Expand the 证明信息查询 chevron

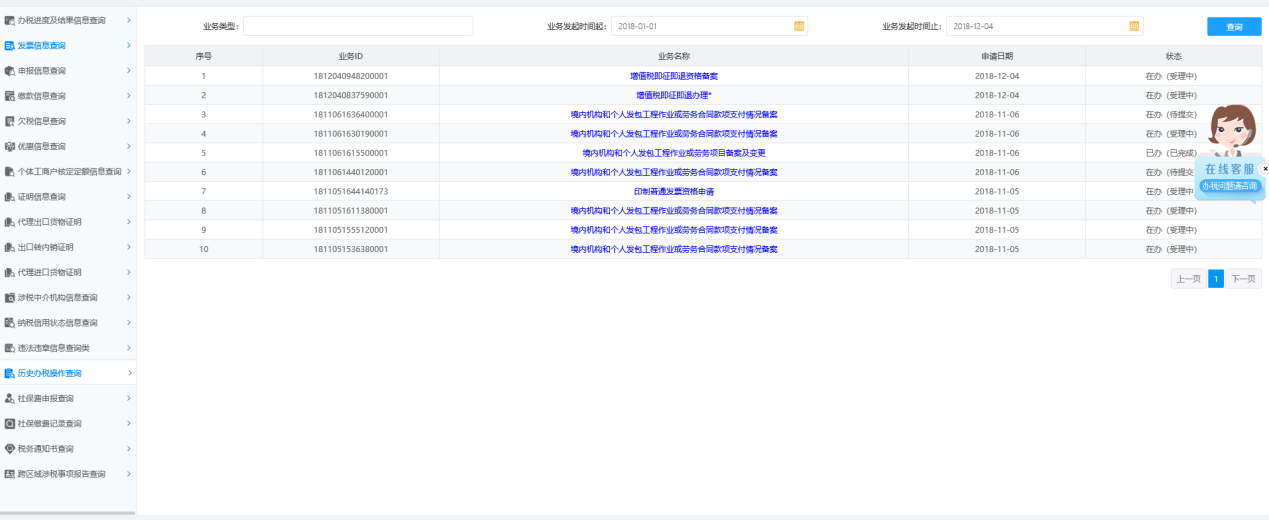(x=128, y=196)
